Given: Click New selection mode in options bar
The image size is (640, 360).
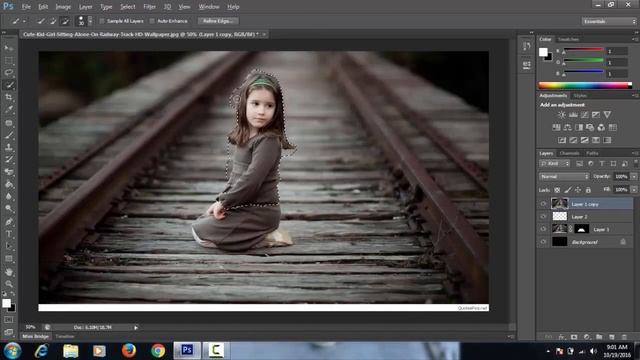Looking at the screenshot, I should coord(41,21).
